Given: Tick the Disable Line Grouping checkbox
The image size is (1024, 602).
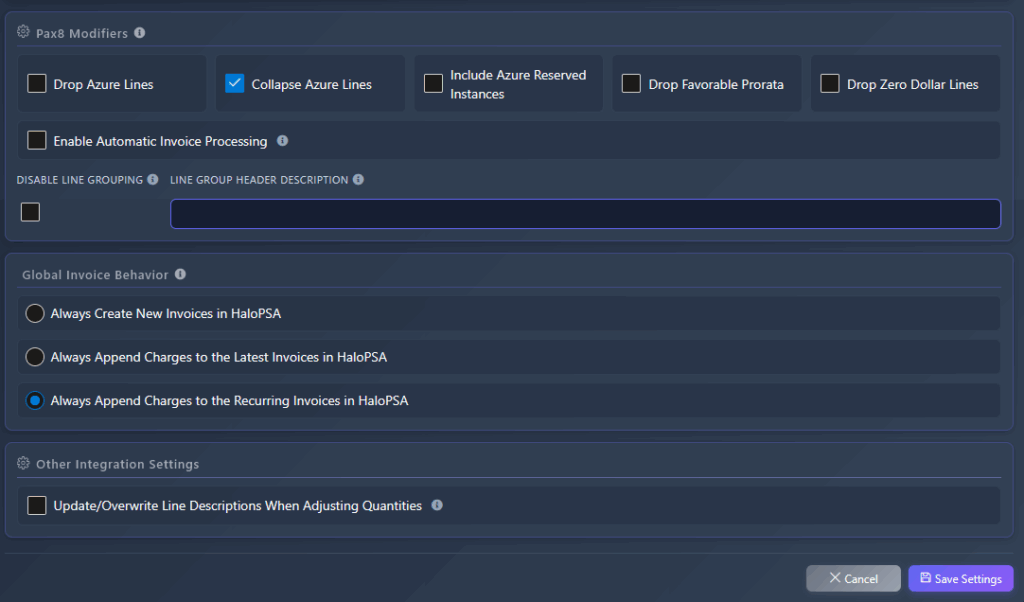Looking at the screenshot, I should coord(30,212).
